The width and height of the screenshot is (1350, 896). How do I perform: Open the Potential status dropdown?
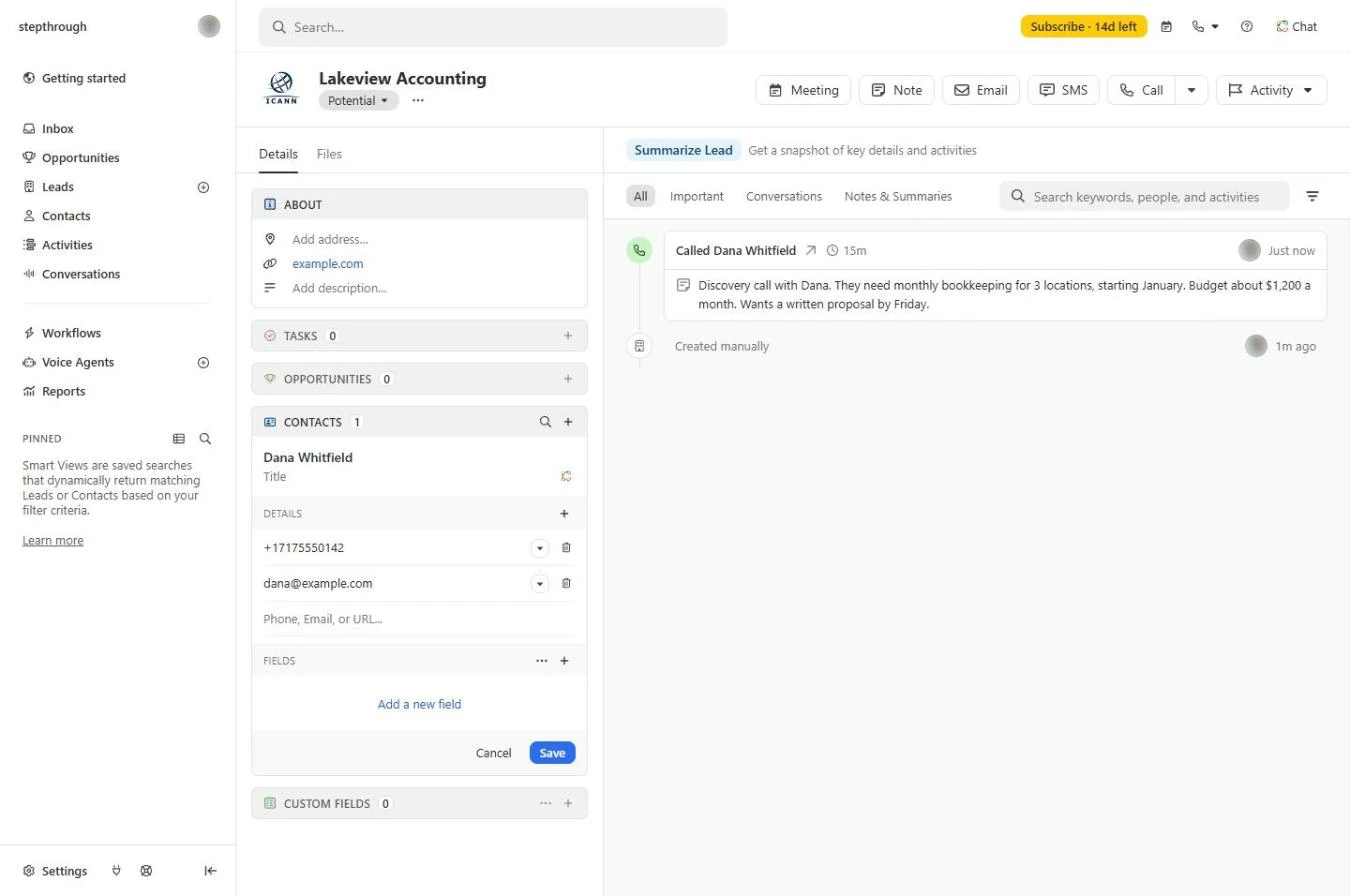point(359,101)
